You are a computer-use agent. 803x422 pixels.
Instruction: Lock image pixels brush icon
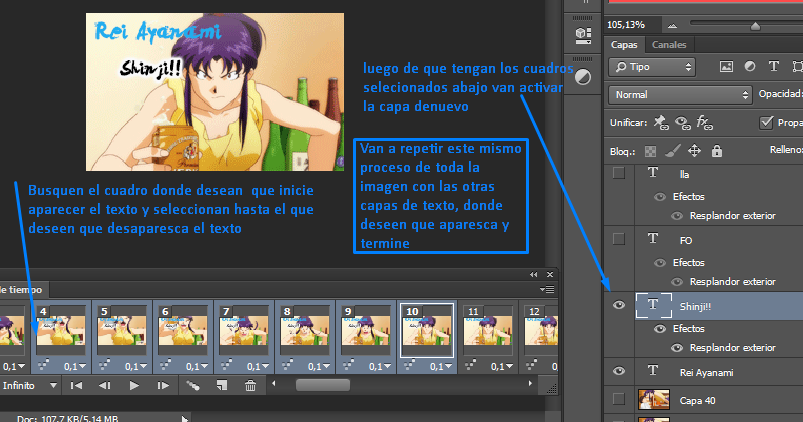pos(673,151)
